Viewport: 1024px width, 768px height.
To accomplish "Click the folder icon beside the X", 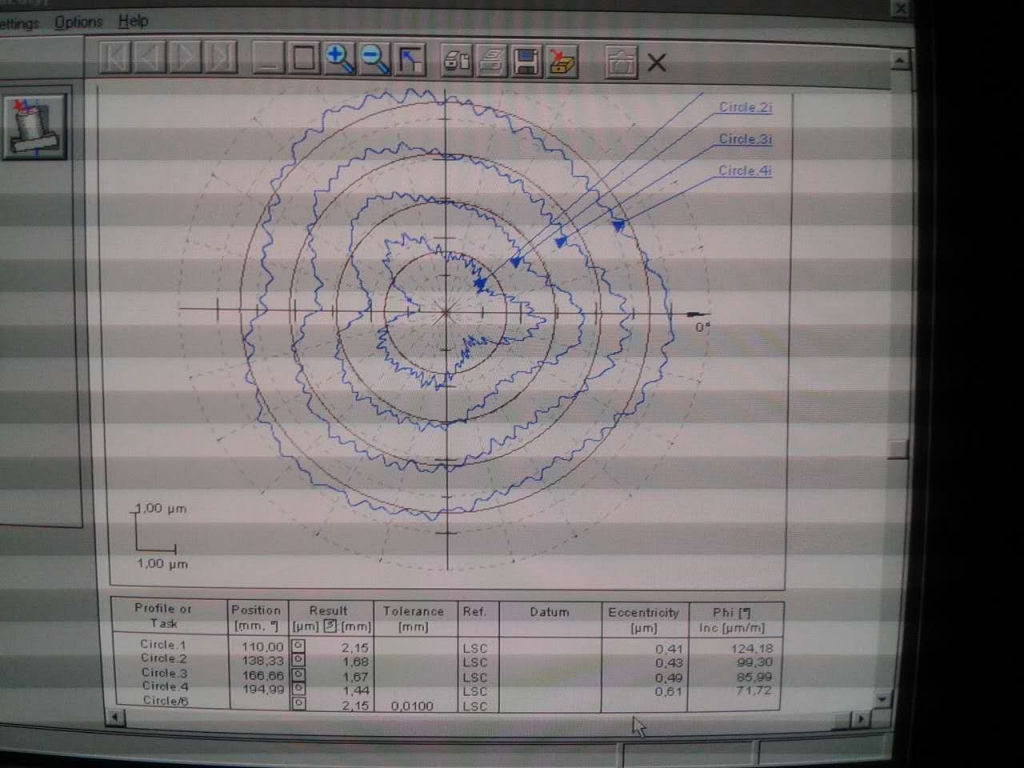I will (621, 62).
